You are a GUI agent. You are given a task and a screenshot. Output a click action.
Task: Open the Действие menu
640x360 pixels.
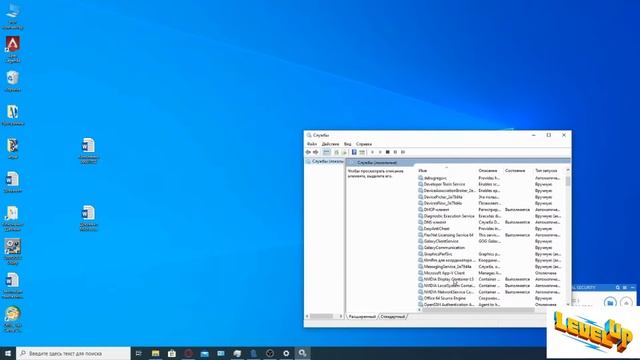[330, 144]
